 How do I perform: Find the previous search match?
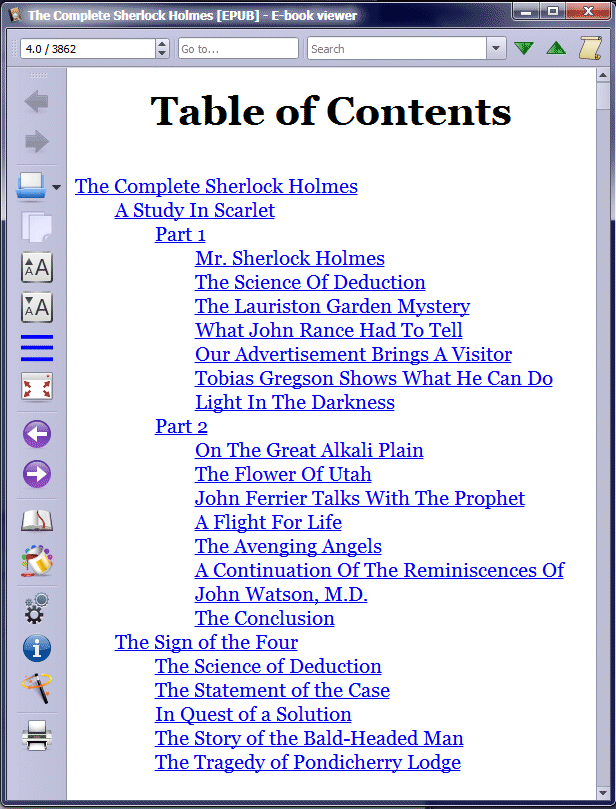click(x=556, y=48)
